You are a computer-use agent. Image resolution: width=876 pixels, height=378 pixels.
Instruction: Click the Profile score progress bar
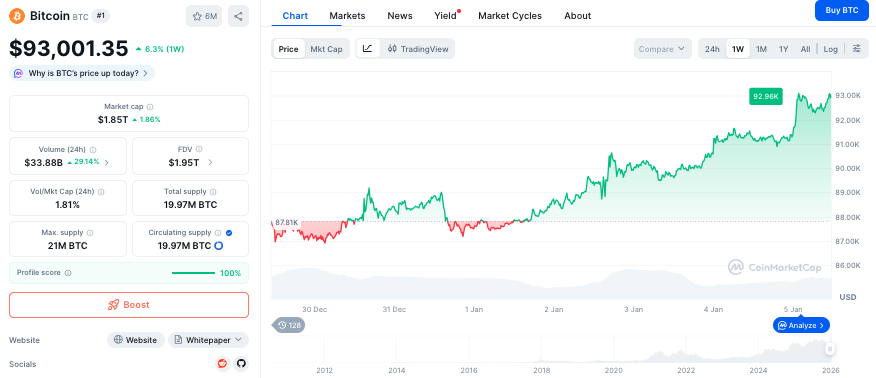coord(193,273)
